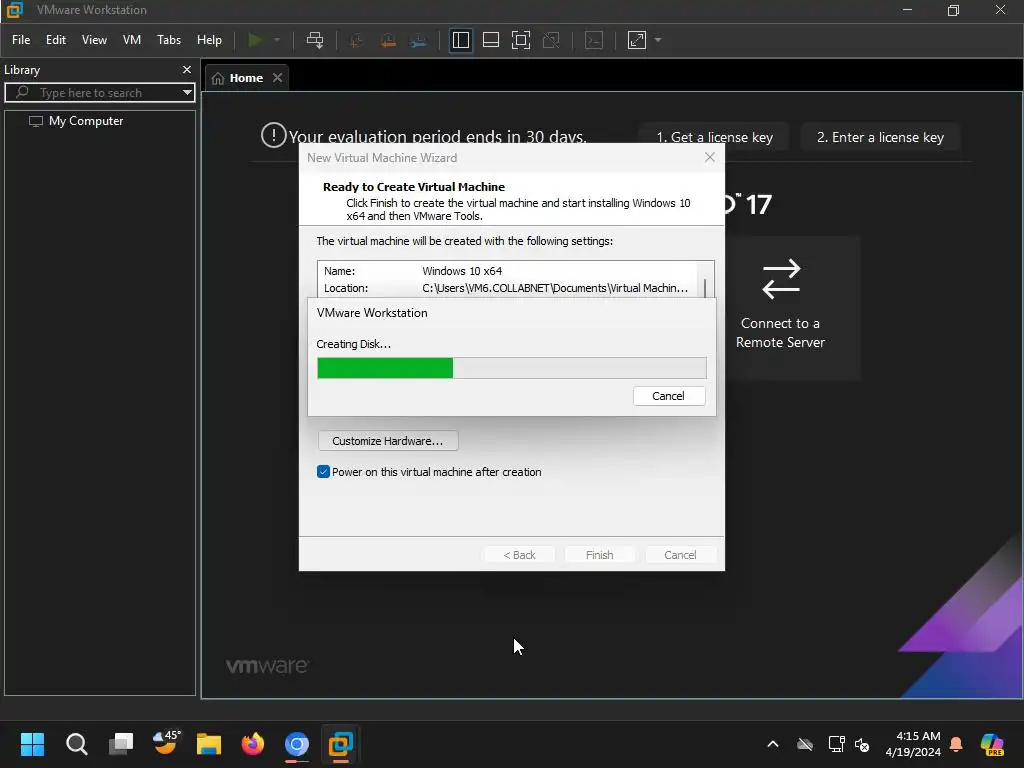Toggle Power on this virtual machine checkbox
Image resolution: width=1024 pixels, height=768 pixels.
(x=323, y=472)
